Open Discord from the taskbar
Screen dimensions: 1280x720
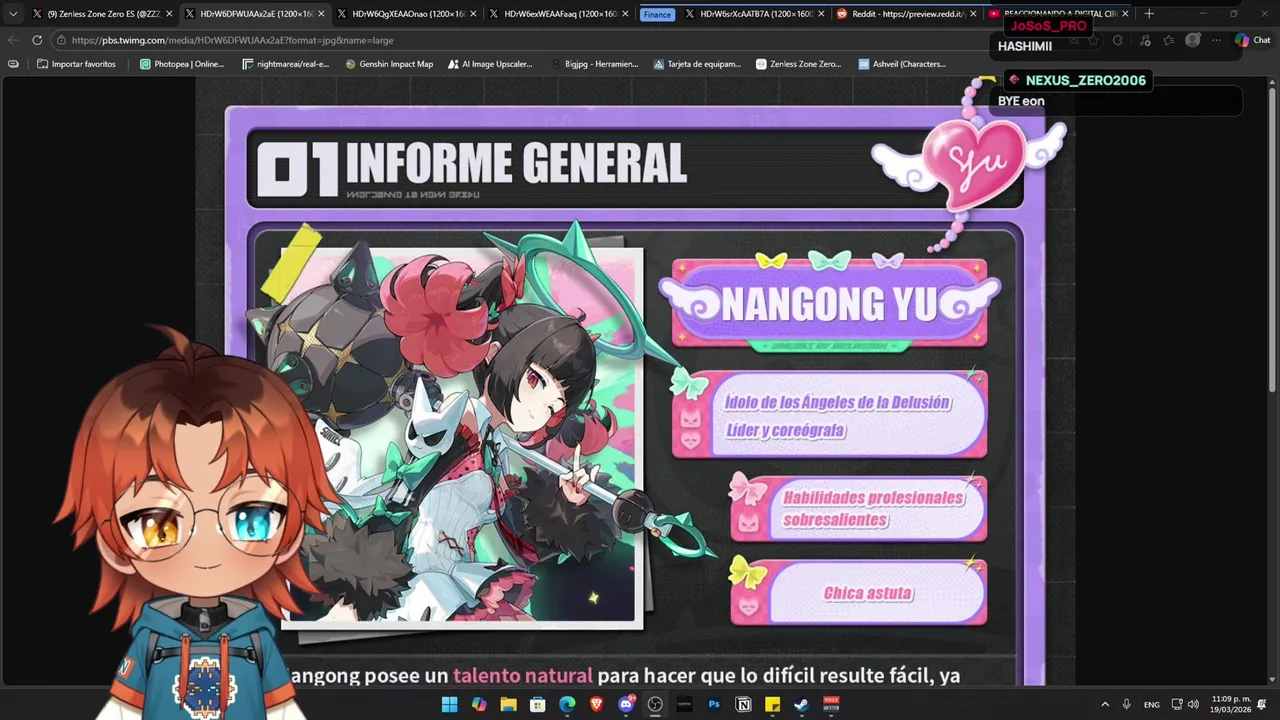pyautogui.click(x=626, y=704)
